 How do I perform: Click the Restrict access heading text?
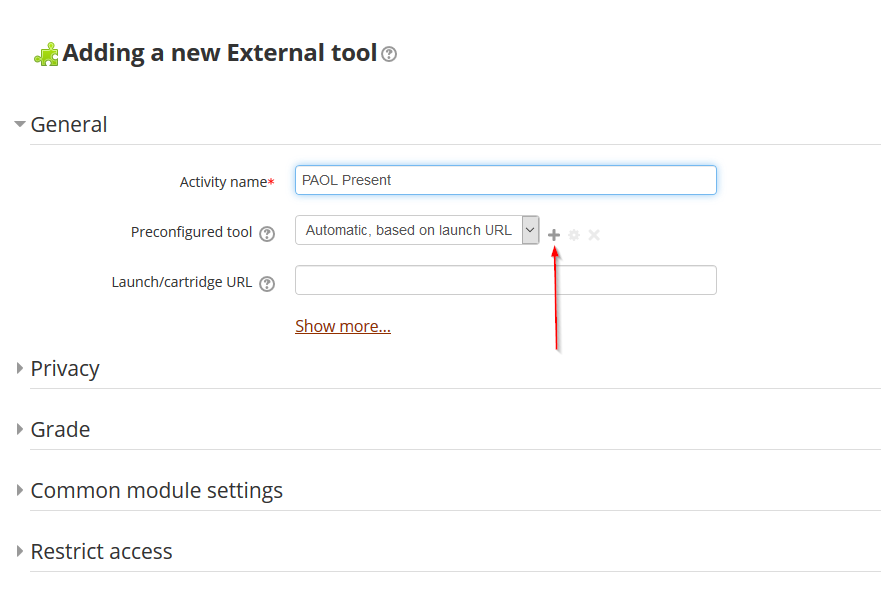point(101,551)
